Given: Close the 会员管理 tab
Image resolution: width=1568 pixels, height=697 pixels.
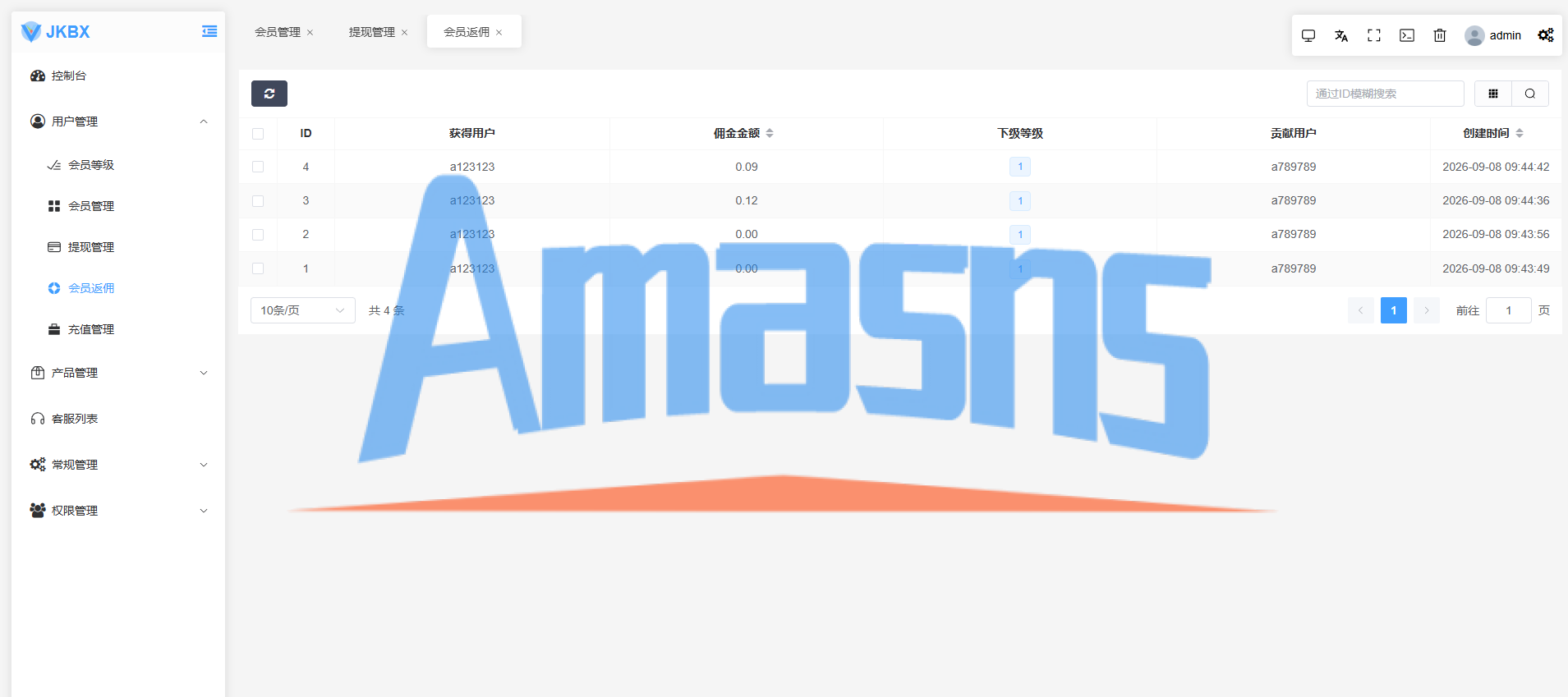Looking at the screenshot, I should [310, 33].
